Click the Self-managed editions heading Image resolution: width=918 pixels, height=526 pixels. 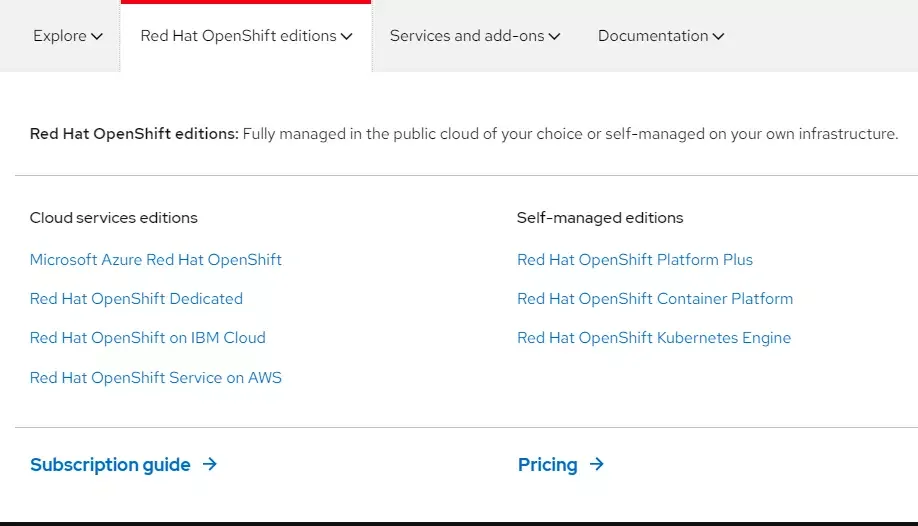600,218
